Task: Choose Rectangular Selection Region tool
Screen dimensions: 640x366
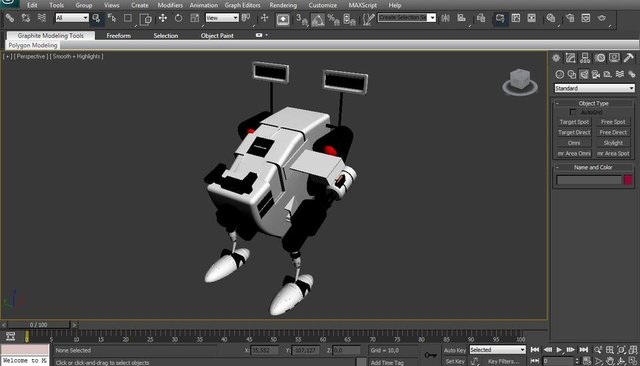Action: (x=128, y=18)
